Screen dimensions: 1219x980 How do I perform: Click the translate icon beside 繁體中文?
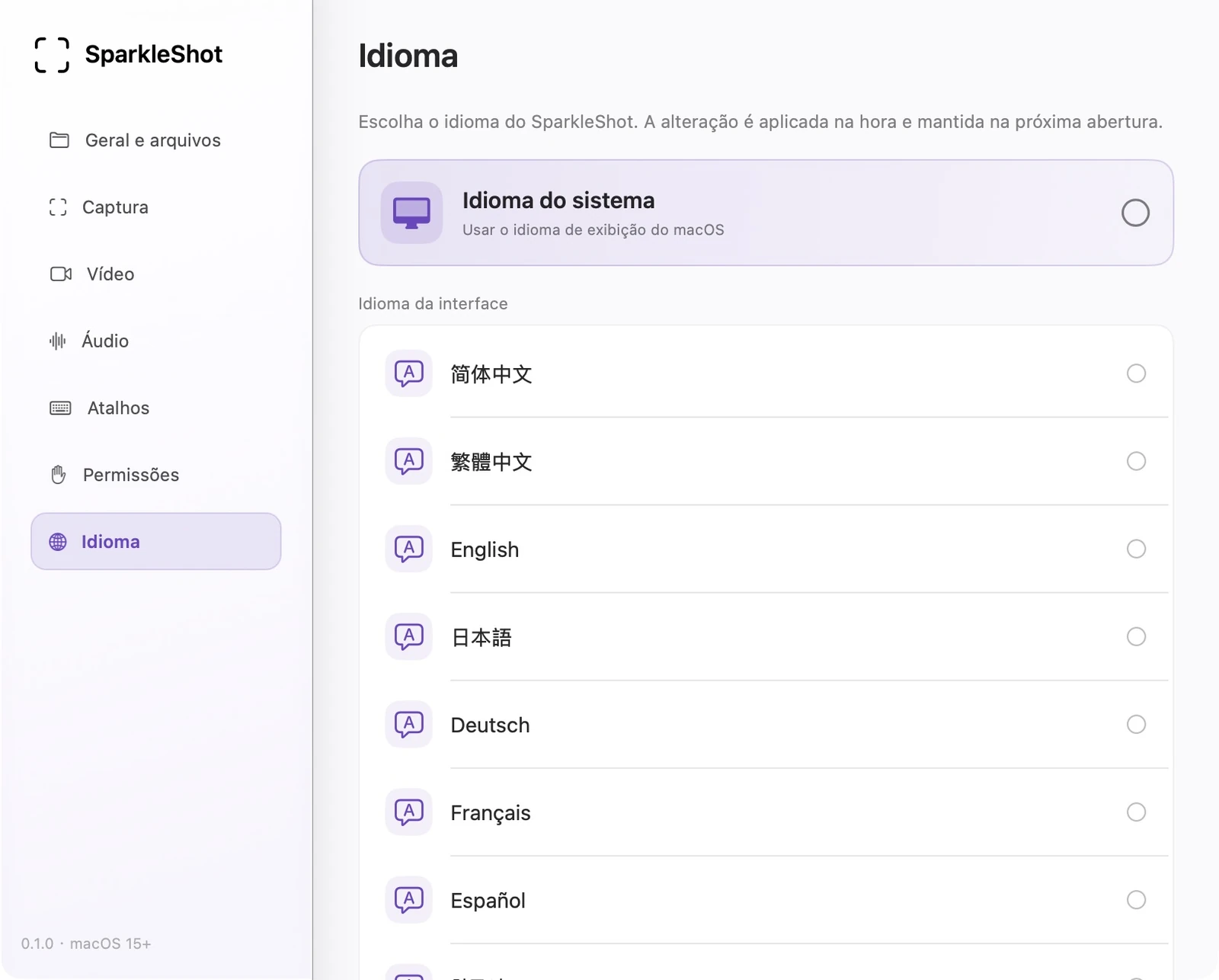409,461
